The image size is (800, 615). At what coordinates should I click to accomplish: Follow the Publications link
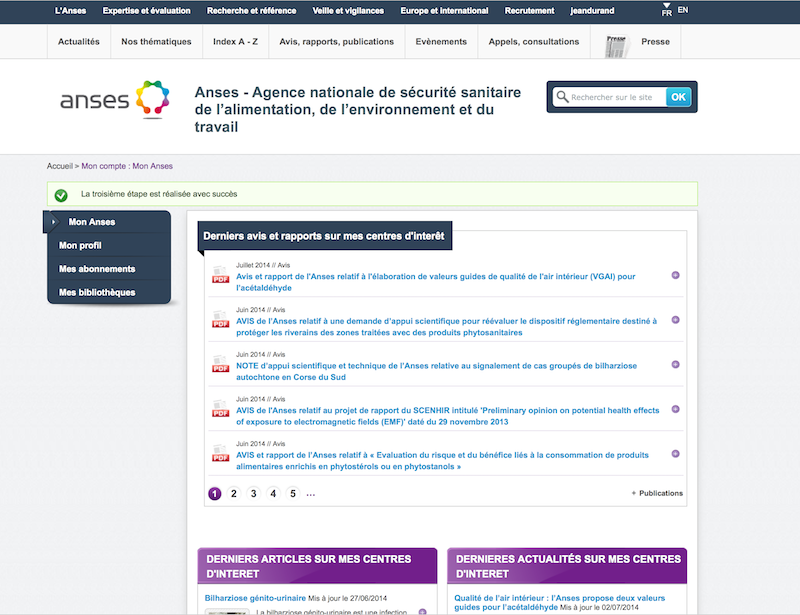pyautogui.click(x=659, y=493)
